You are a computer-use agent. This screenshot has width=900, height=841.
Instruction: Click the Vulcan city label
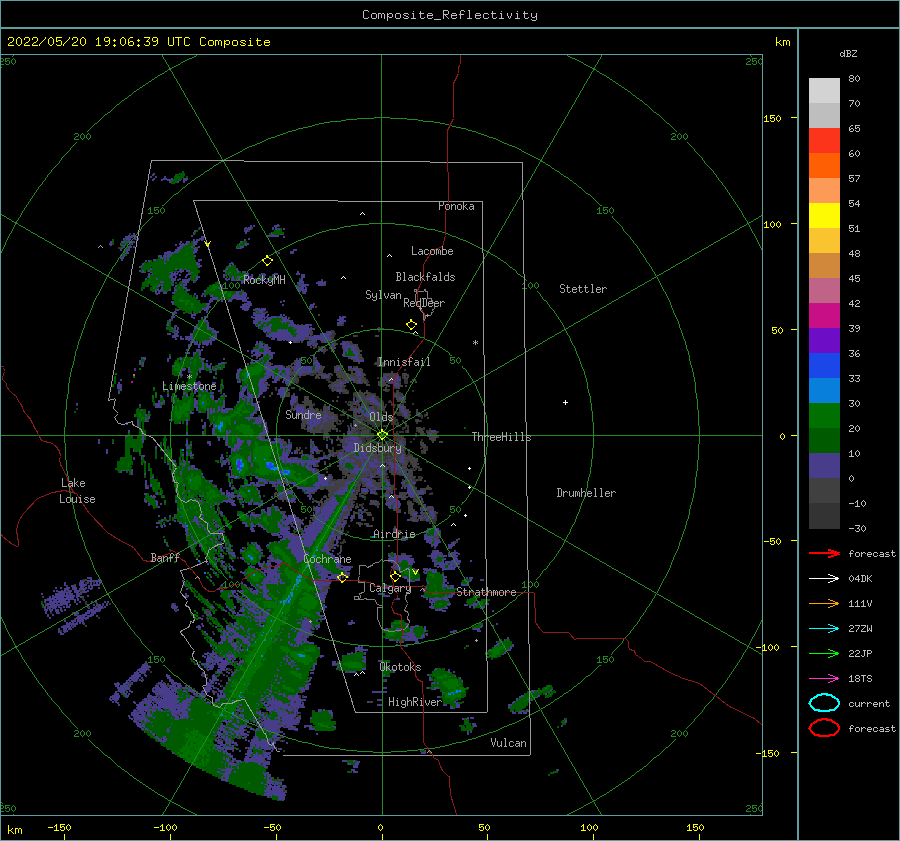click(x=509, y=743)
